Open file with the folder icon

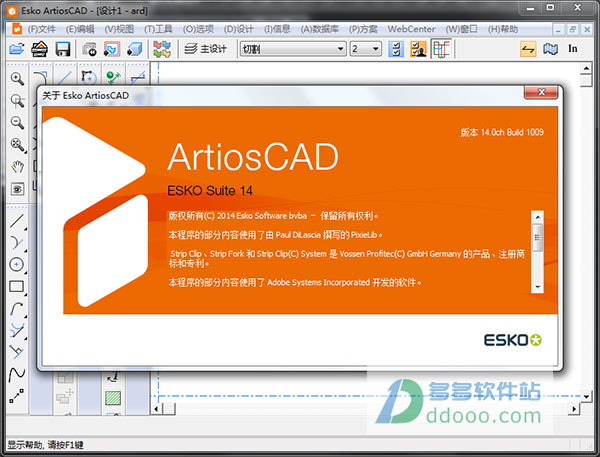click(17, 49)
